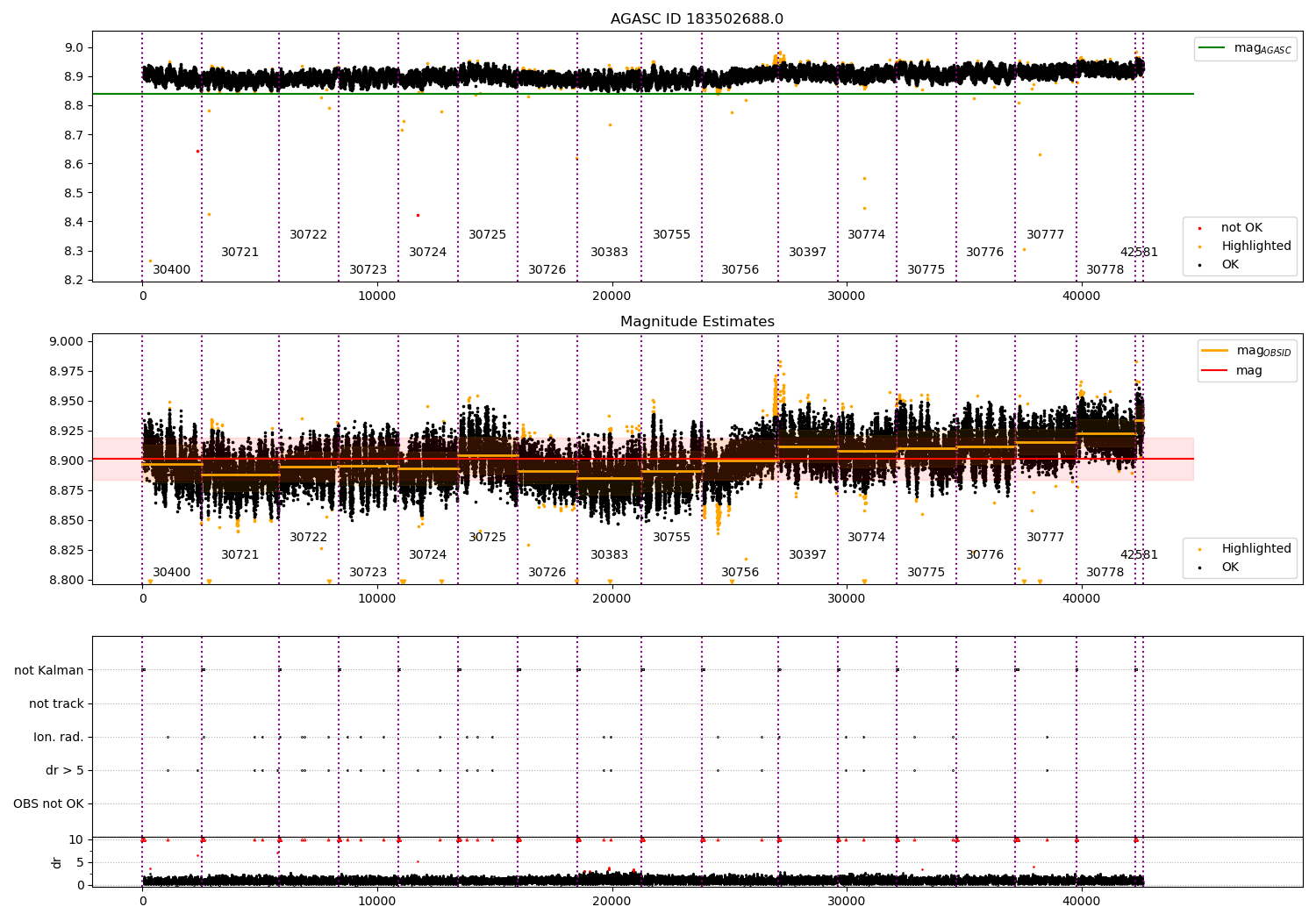
Task: Click obsid label 30778 in Magnitude Estimates plot
Action: pyautogui.click(x=1105, y=573)
